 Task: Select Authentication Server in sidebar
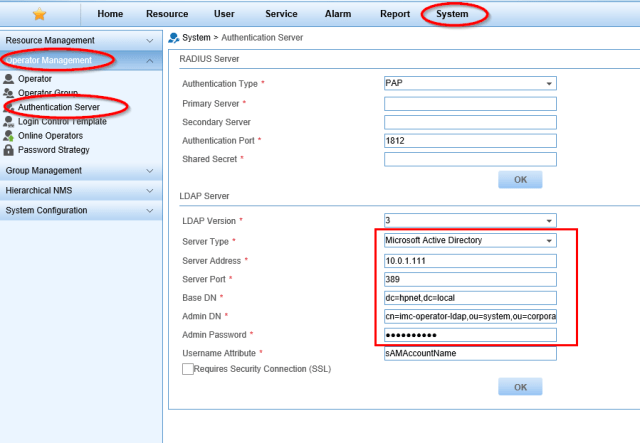pos(59,107)
